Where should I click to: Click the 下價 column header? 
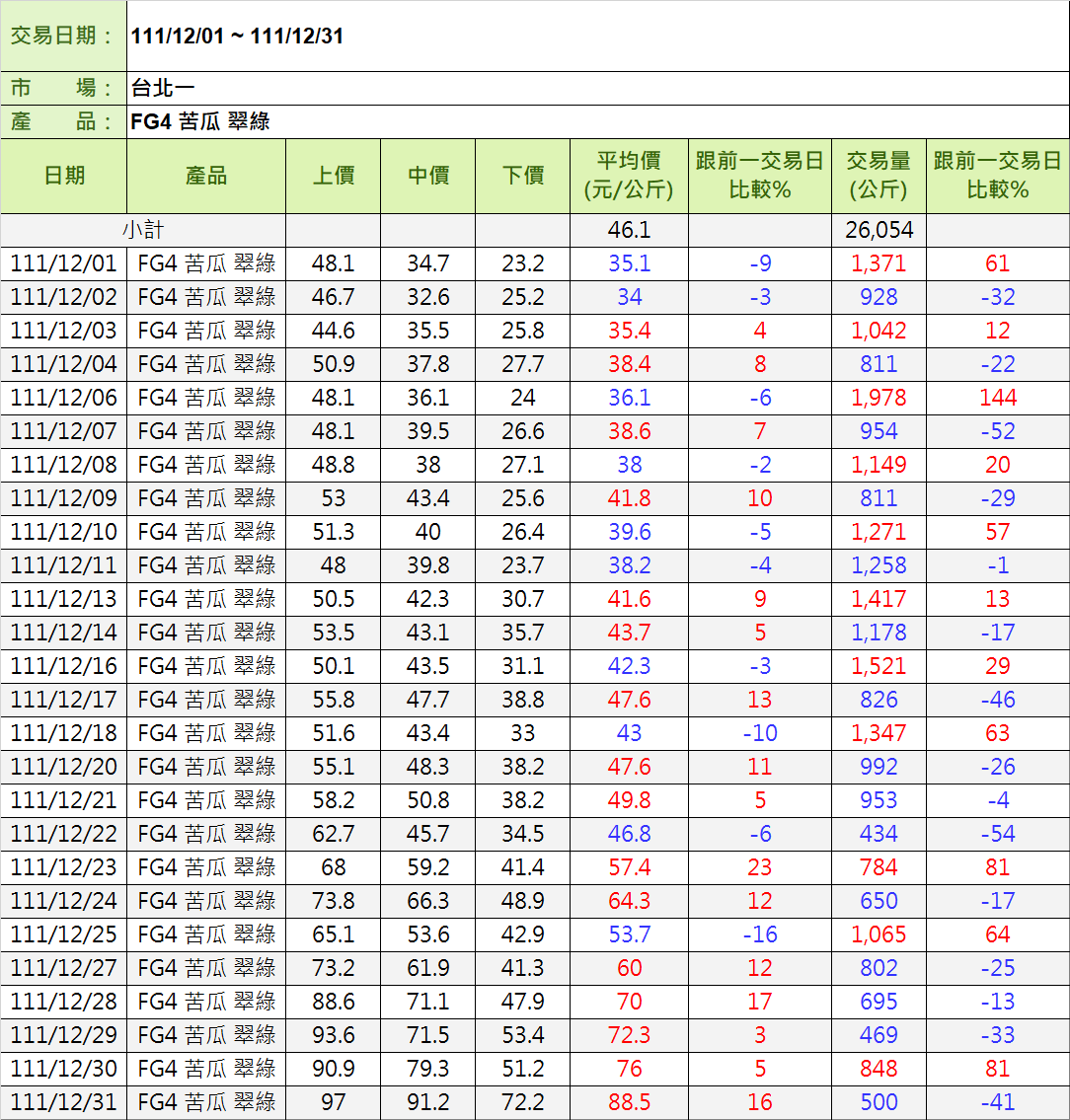[522, 176]
